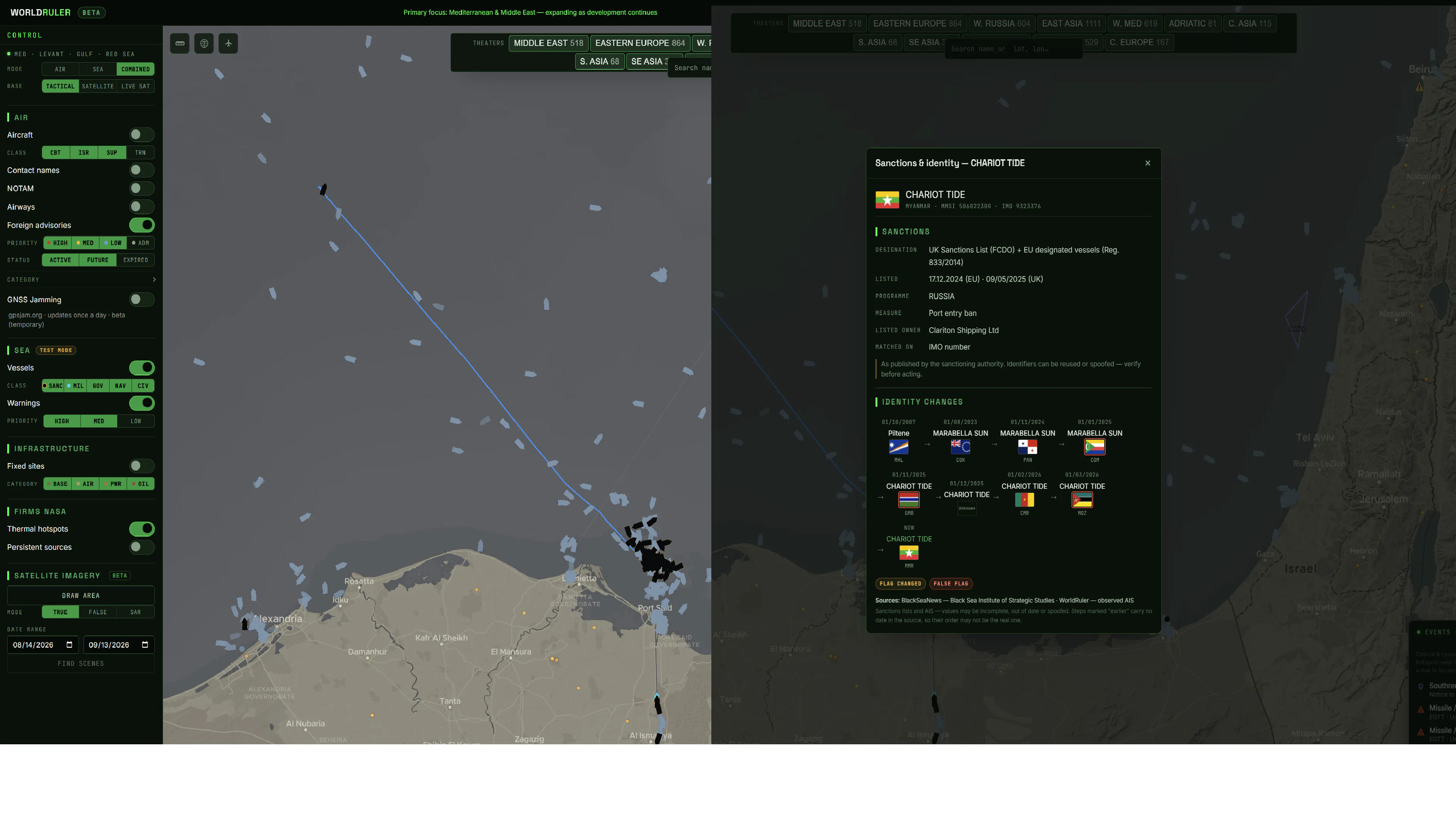1456x819 pixels.
Task: Click the FIND SCENES button
Action: 81,664
